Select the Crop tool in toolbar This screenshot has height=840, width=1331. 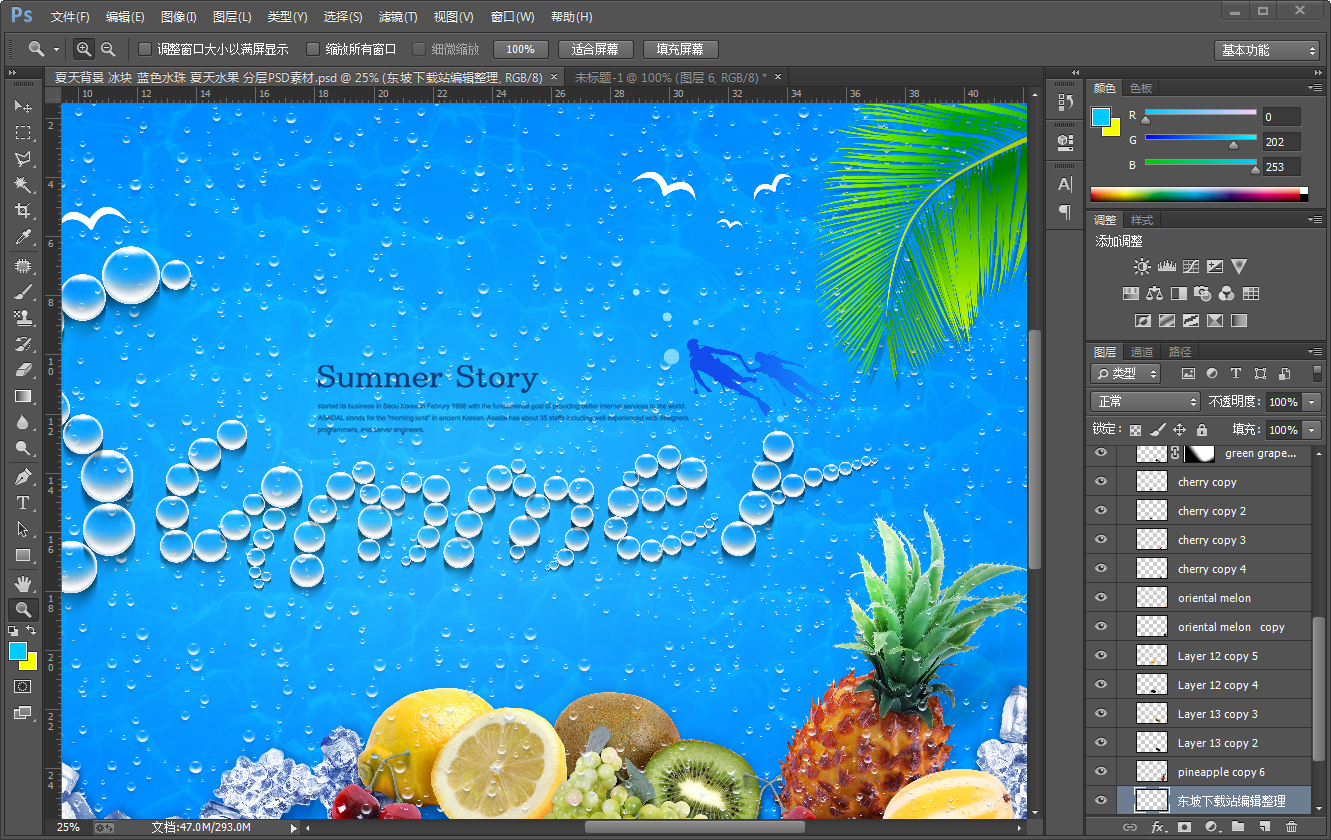pyautogui.click(x=22, y=211)
